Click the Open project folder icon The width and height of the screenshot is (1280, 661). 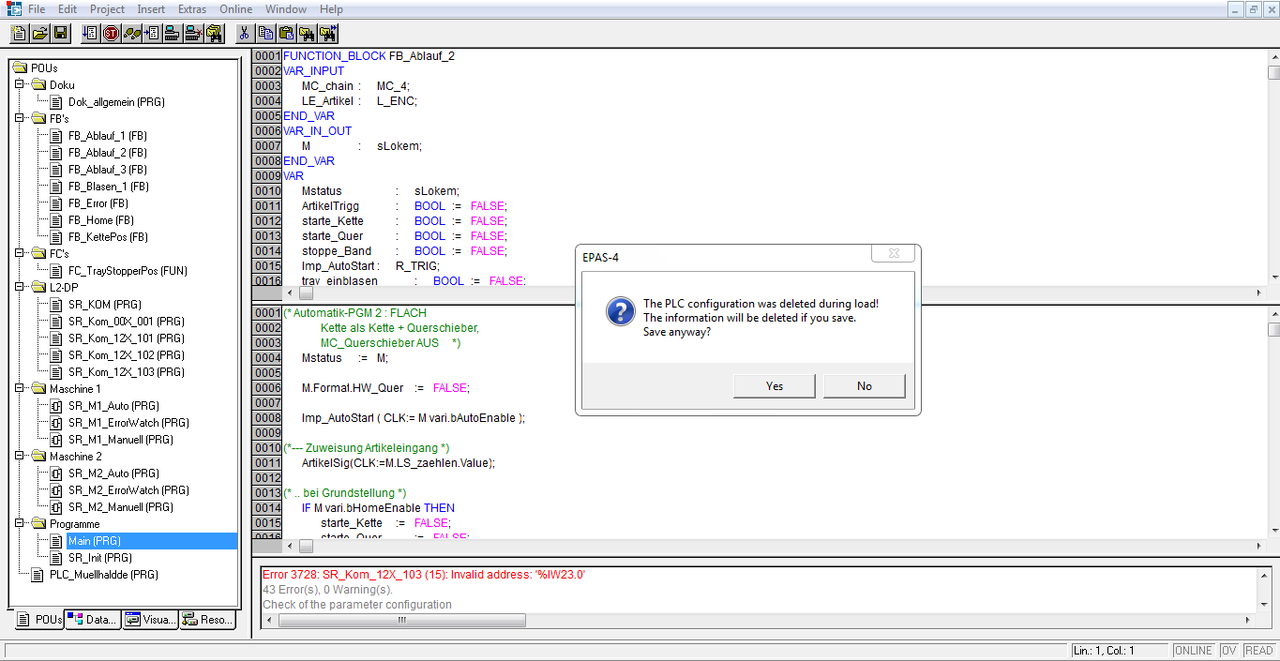pos(40,33)
